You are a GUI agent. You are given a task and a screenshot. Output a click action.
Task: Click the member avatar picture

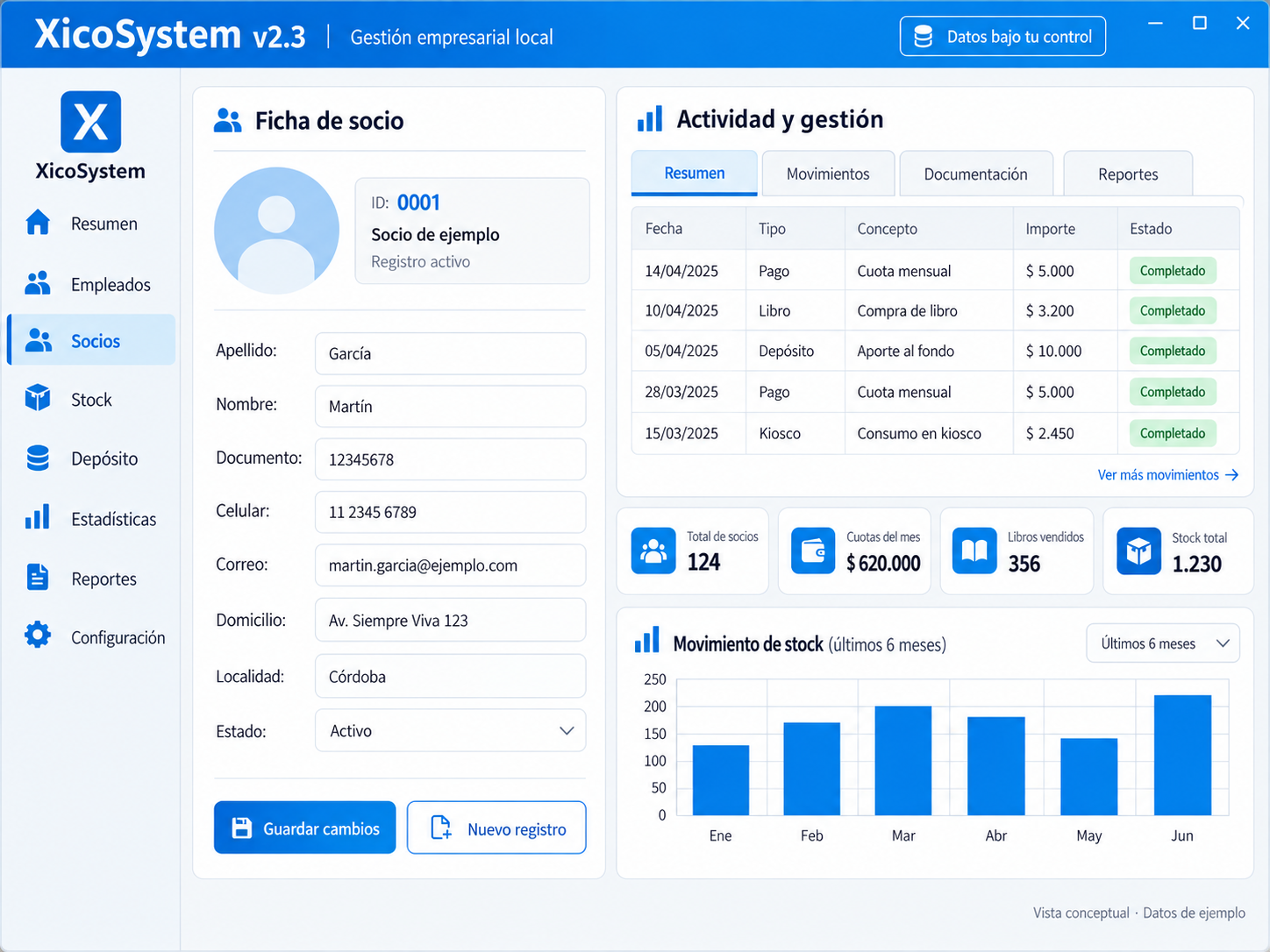click(x=276, y=230)
